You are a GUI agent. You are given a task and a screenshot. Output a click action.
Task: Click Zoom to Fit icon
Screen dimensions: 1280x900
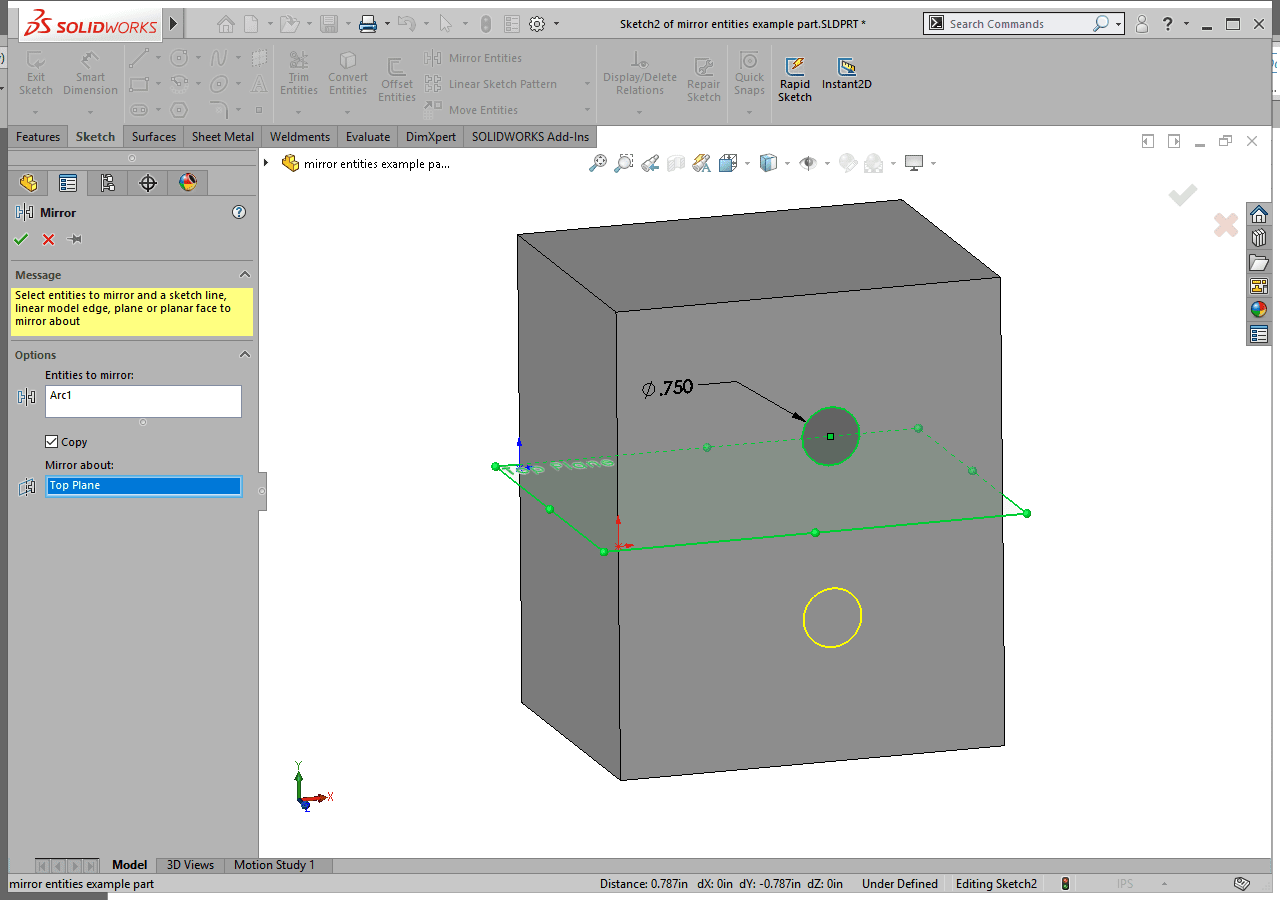pyautogui.click(x=597, y=163)
